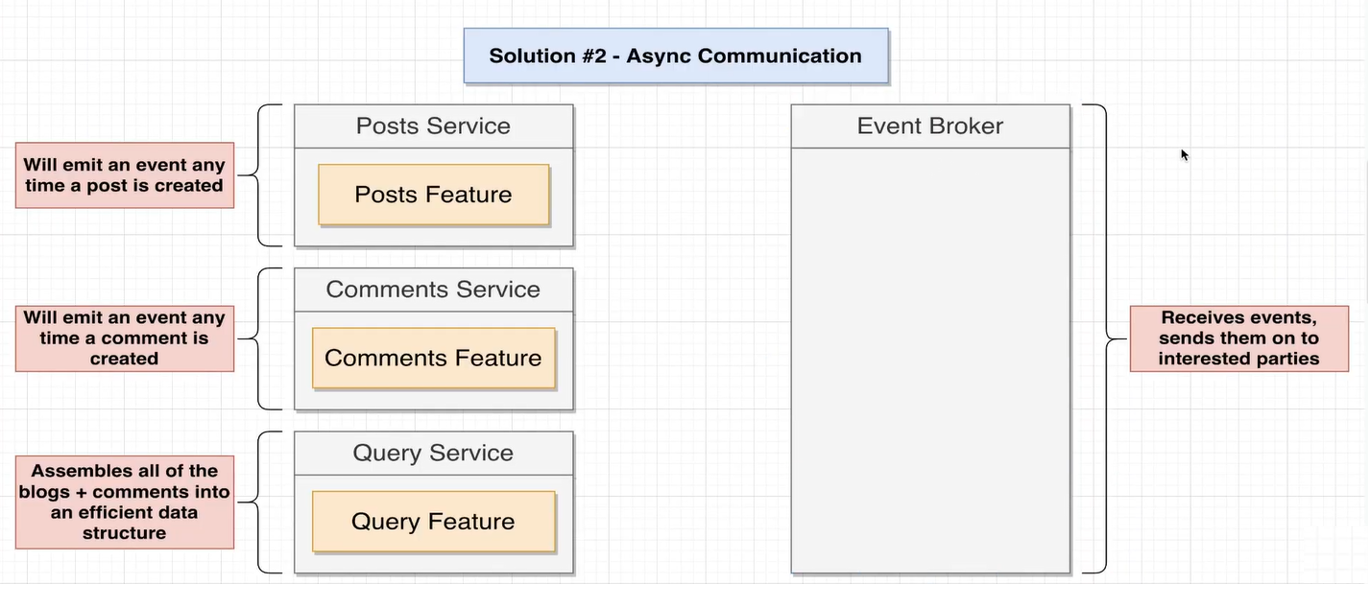
Task: Click the curly brace beside Comments Service
Action: (x=260, y=338)
